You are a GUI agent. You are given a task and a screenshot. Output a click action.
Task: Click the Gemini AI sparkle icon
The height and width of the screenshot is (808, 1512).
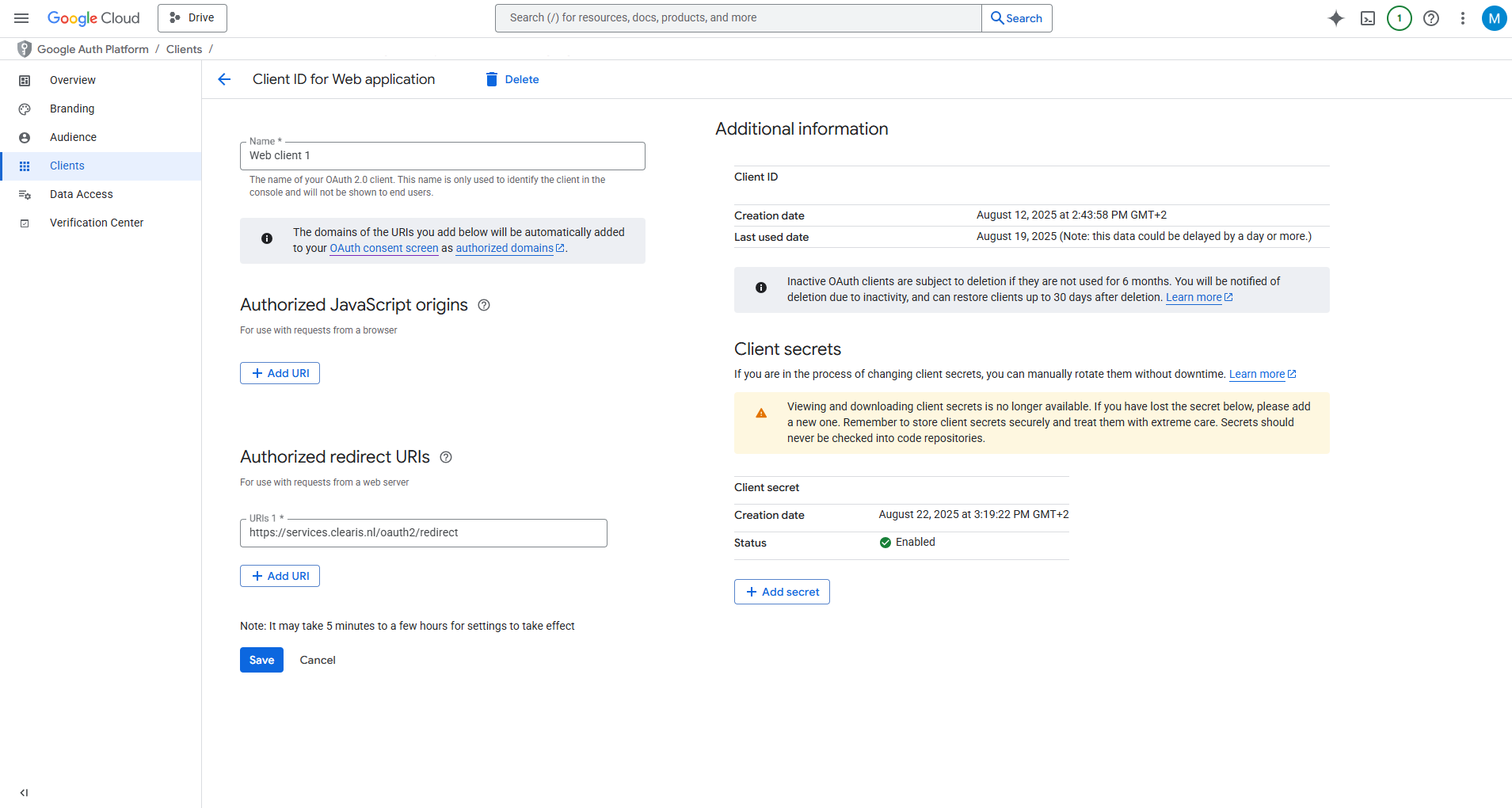(x=1335, y=18)
